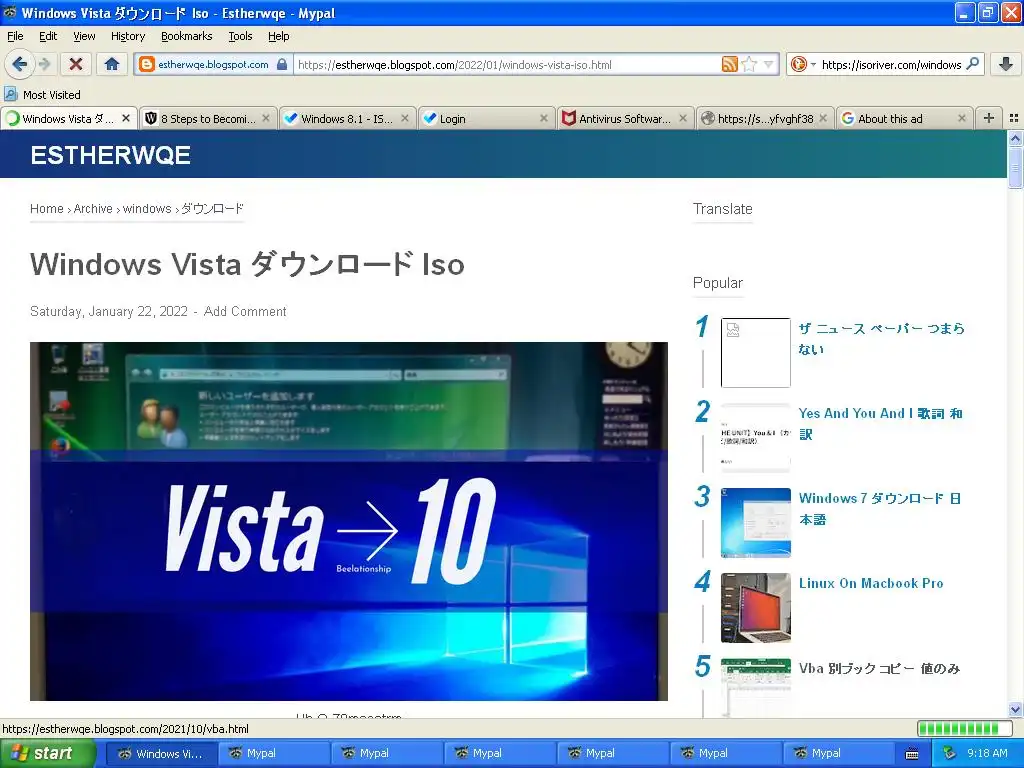Open the File menu

click(x=14, y=36)
